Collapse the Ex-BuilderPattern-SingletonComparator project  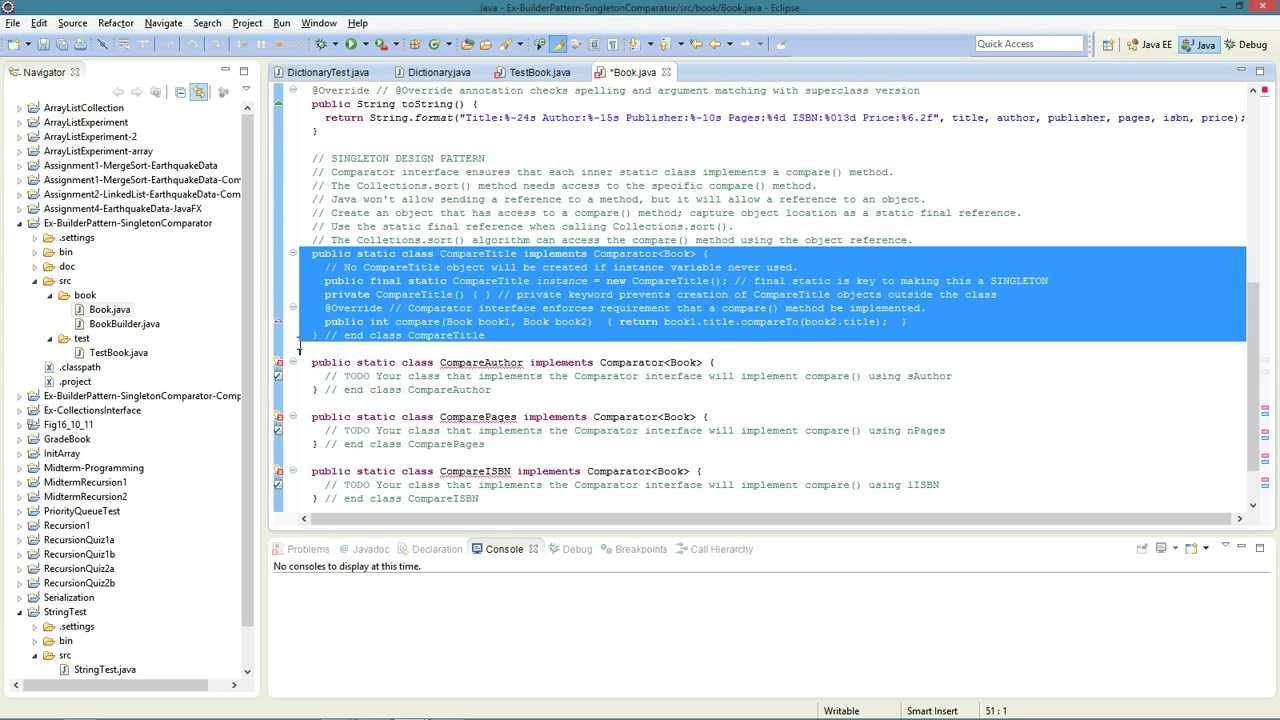pyautogui.click(x=19, y=223)
